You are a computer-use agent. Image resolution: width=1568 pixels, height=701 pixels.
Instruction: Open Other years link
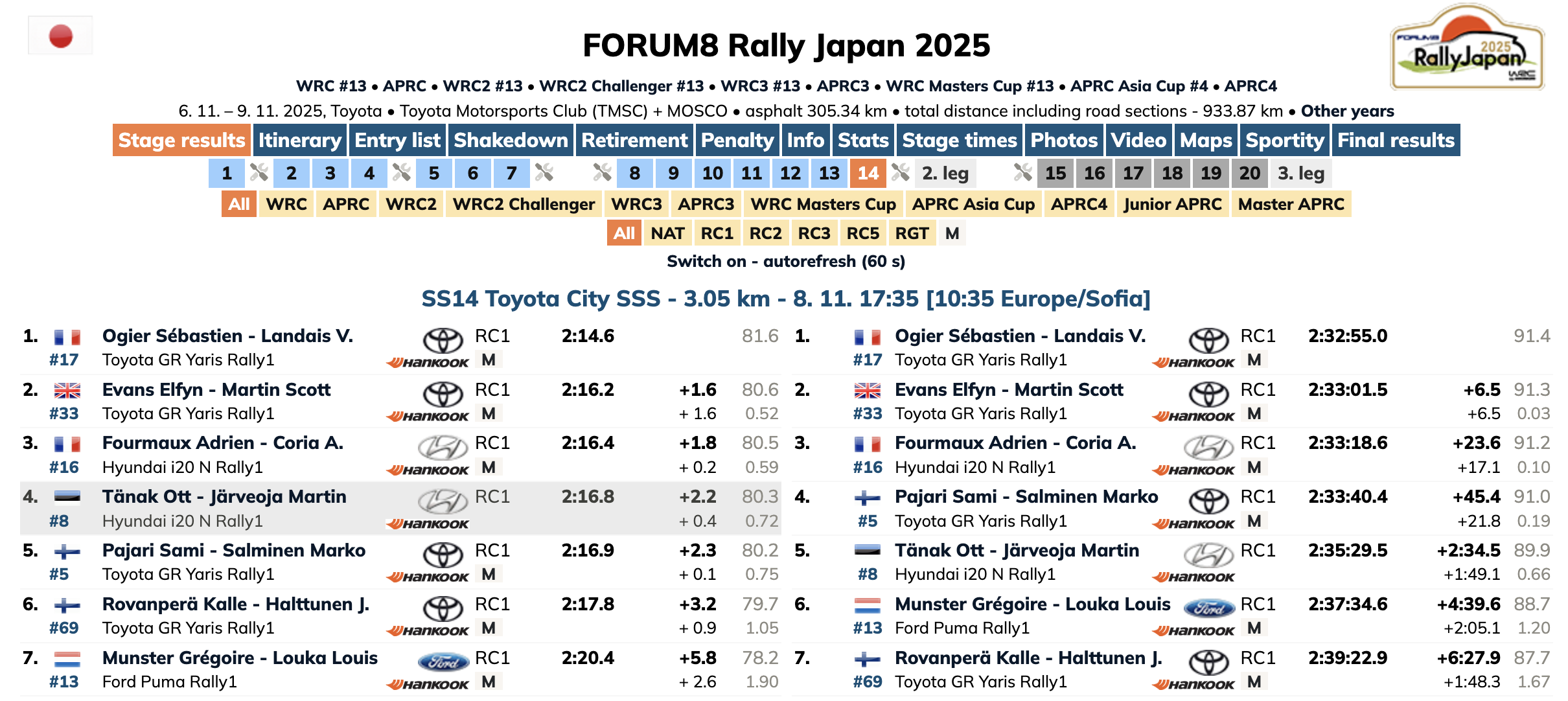(1347, 111)
